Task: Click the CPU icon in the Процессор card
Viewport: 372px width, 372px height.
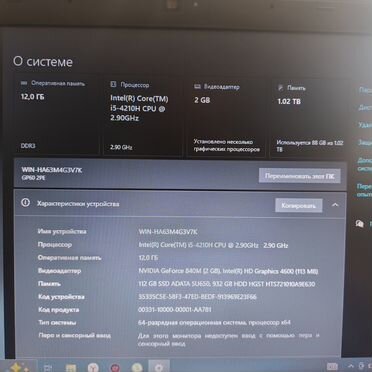Action: [x=113, y=85]
